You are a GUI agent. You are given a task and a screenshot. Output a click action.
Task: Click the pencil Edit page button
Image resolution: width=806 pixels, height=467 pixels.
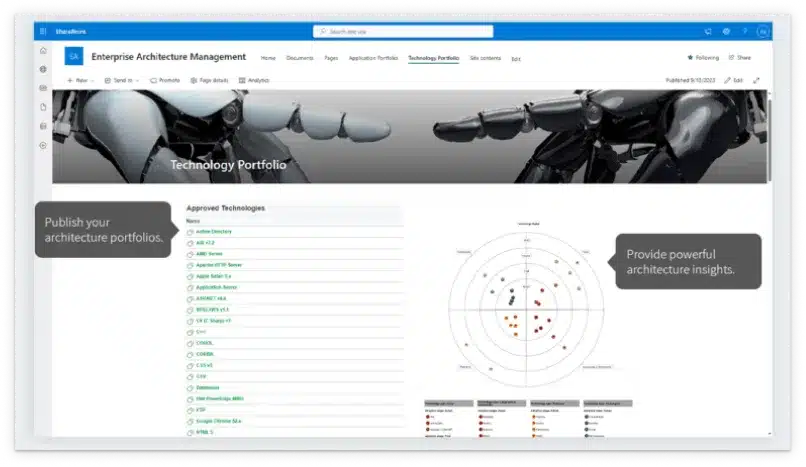pyautogui.click(x=734, y=80)
